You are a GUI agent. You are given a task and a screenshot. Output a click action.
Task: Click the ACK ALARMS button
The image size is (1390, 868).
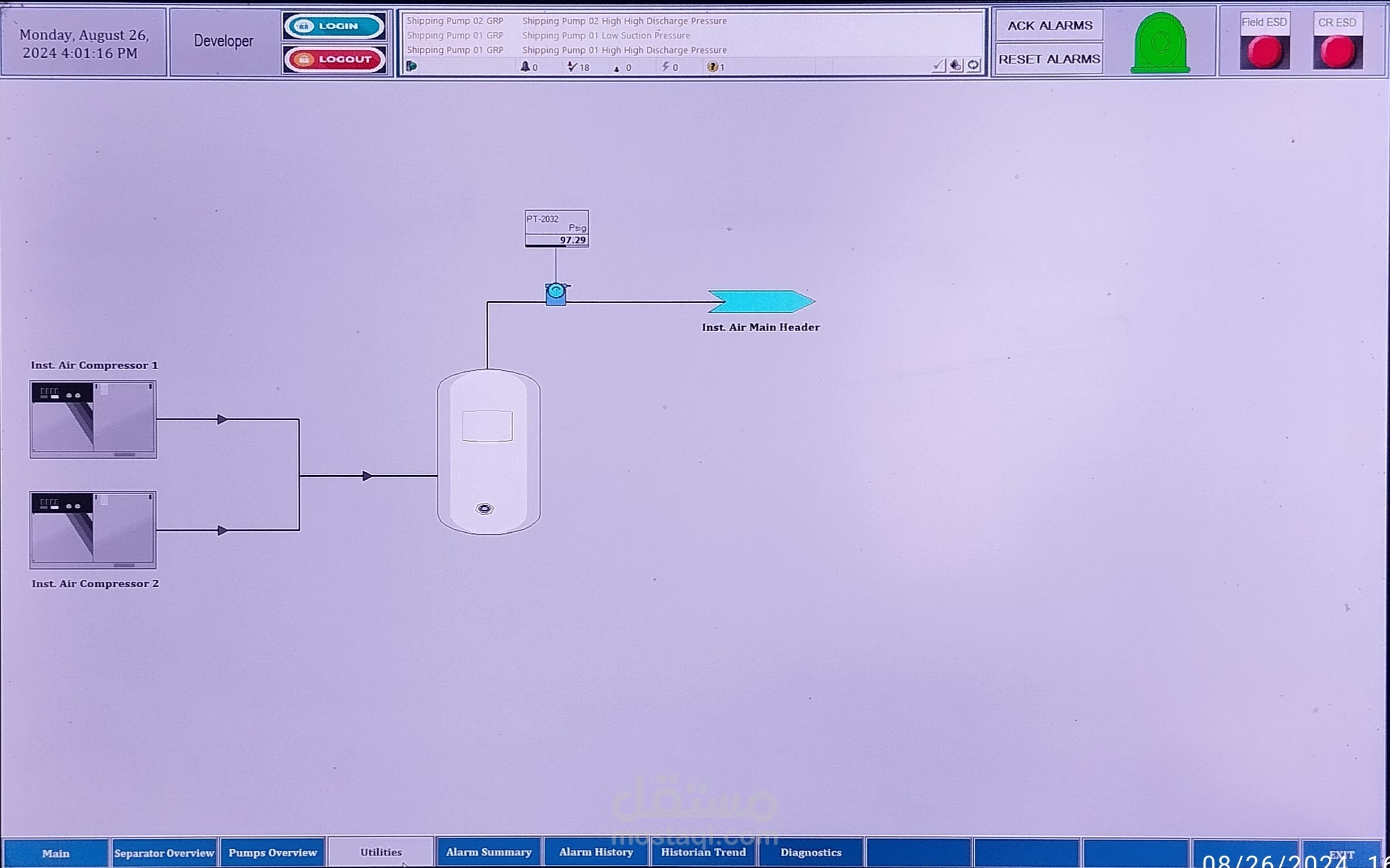[x=1050, y=26]
